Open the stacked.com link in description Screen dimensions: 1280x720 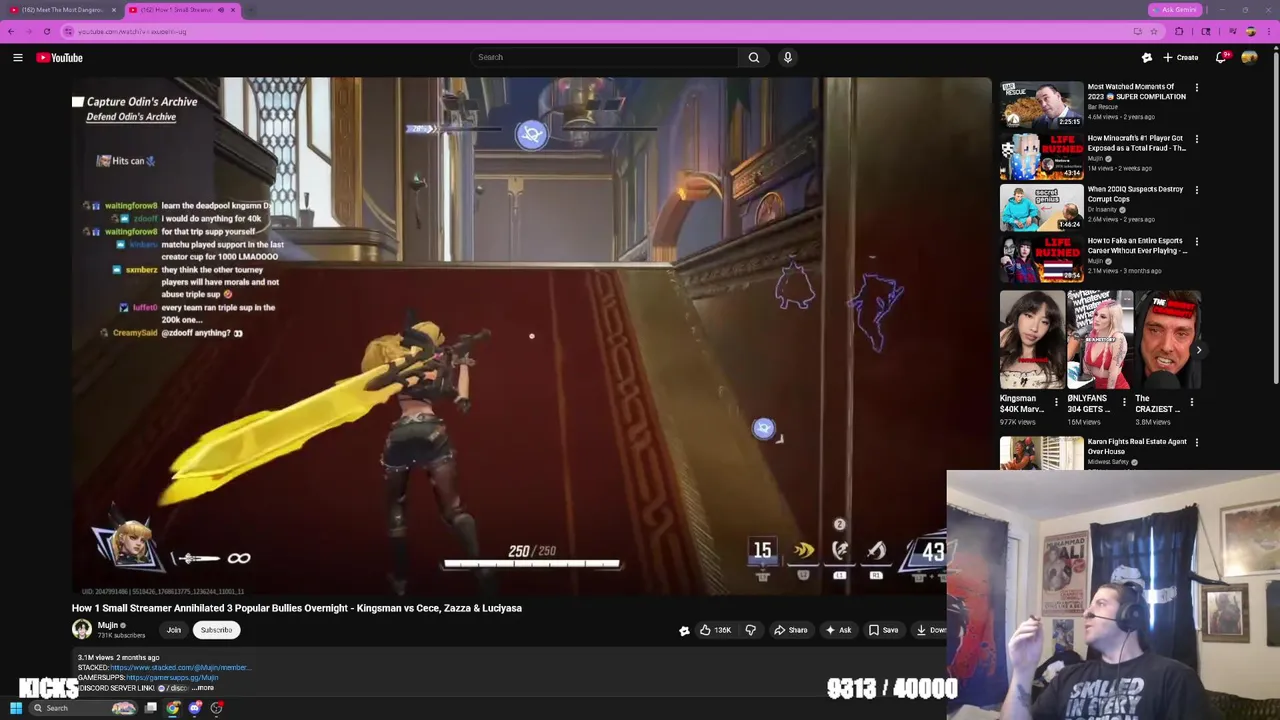click(x=180, y=667)
